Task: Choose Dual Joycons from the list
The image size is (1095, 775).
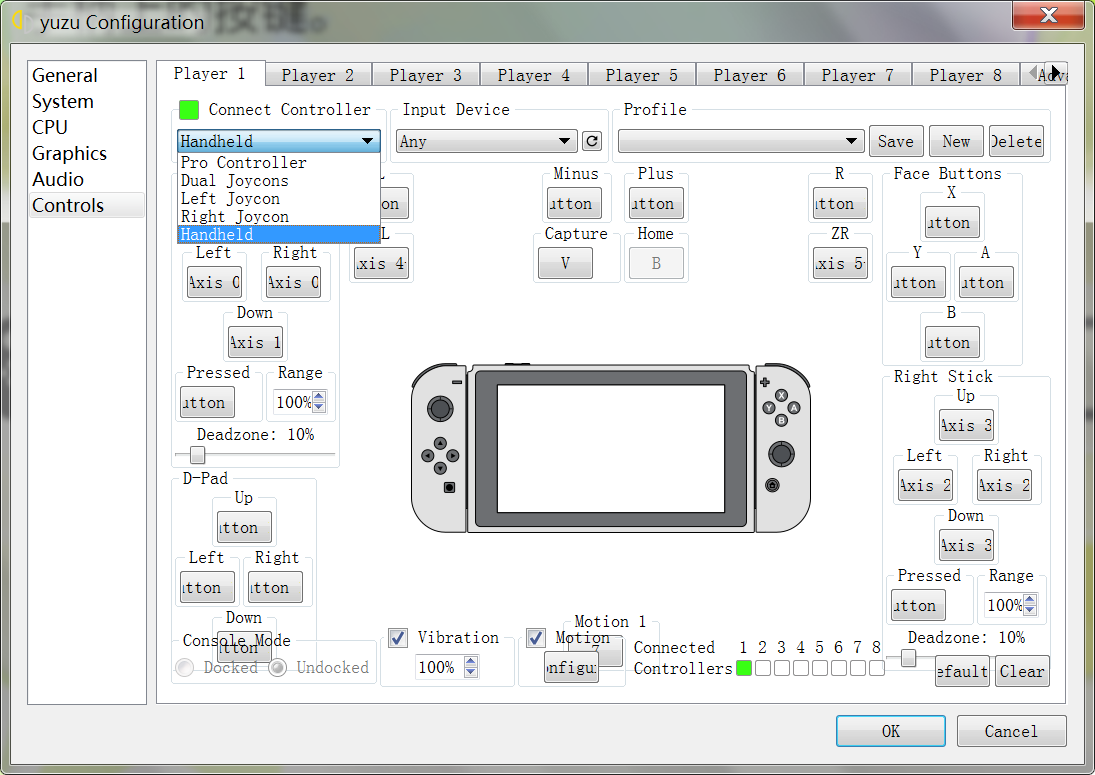Action: coord(279,181)
